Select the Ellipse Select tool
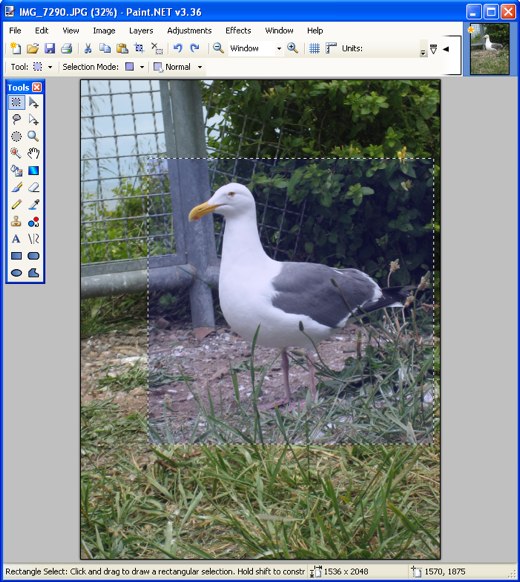This screenshot has height=582, width=520. pos(16,136)
